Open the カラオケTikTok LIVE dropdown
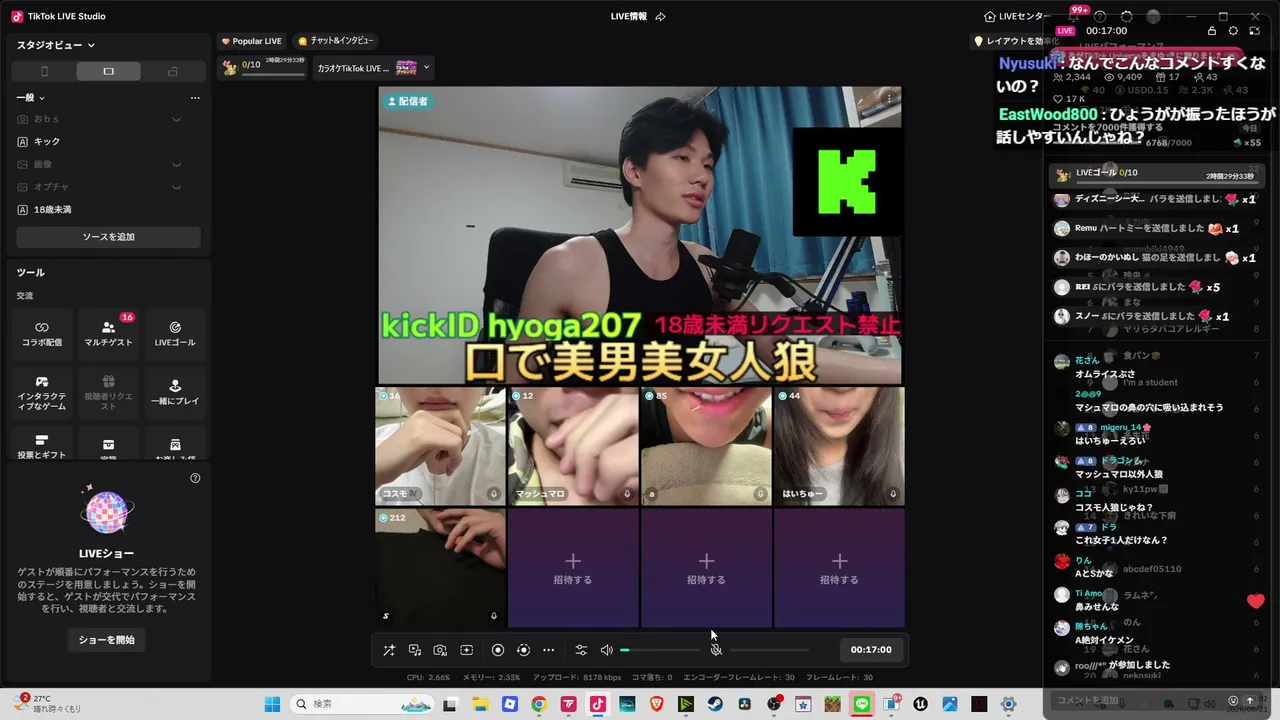1280x720 pixels. pyautogui.click(x=372, y=68)
